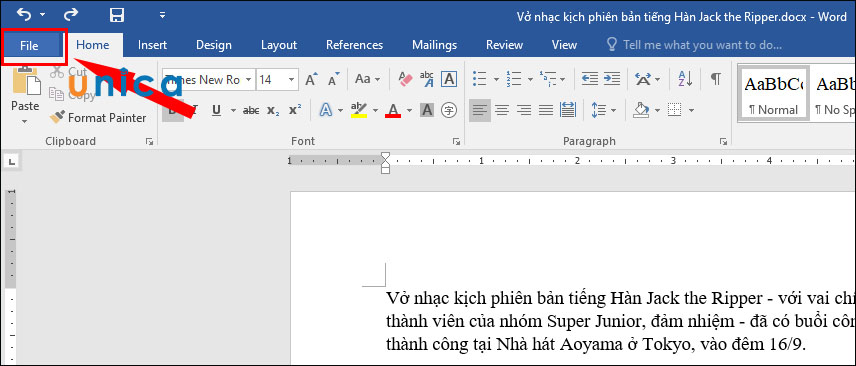
Task: Open the highlight color dropdown arrow
Action: (x=375, y=111)
